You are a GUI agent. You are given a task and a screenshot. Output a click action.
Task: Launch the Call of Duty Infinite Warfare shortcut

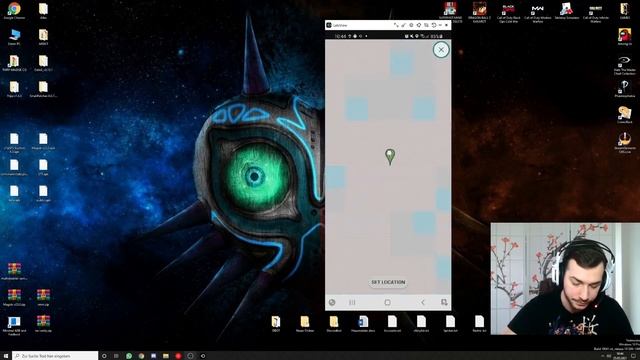tap(596, 12)
